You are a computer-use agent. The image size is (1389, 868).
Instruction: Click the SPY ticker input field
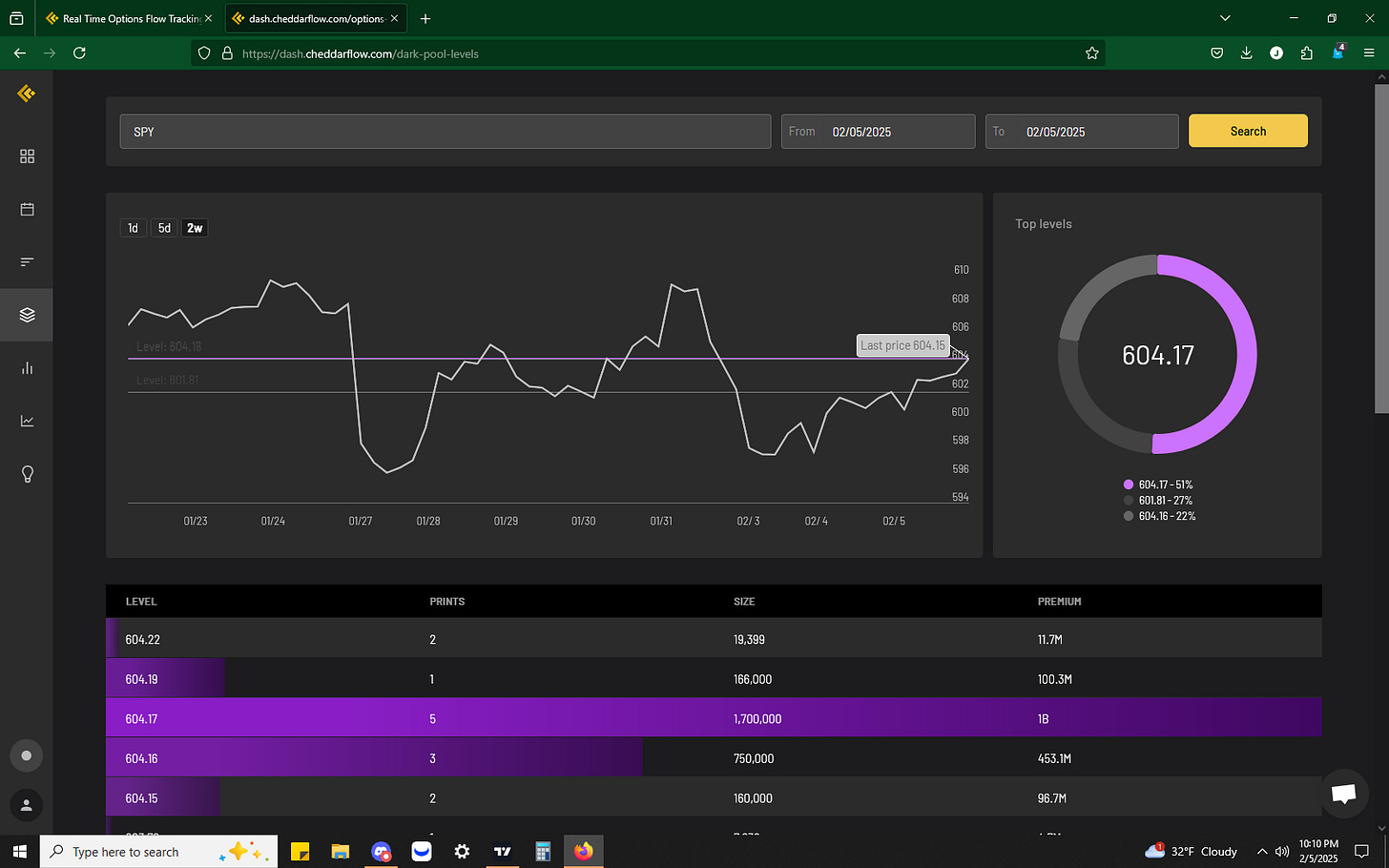tap(445, 132)
